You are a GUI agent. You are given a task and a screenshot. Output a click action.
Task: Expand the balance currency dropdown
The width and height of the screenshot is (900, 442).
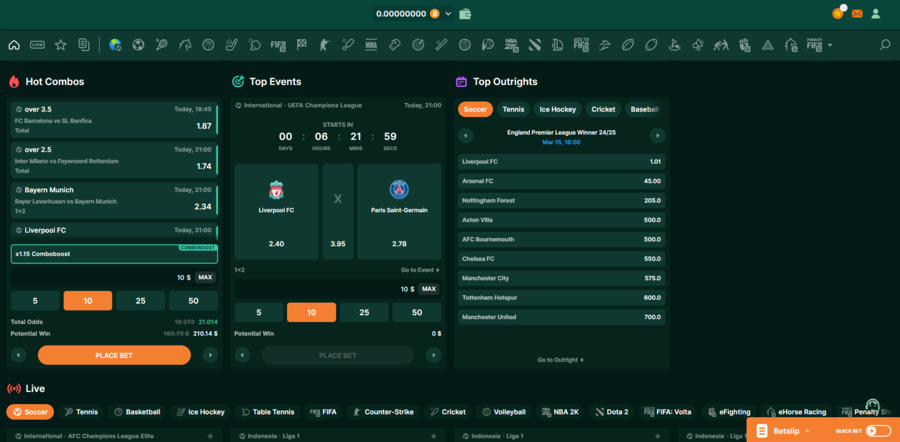click(449, 14)
